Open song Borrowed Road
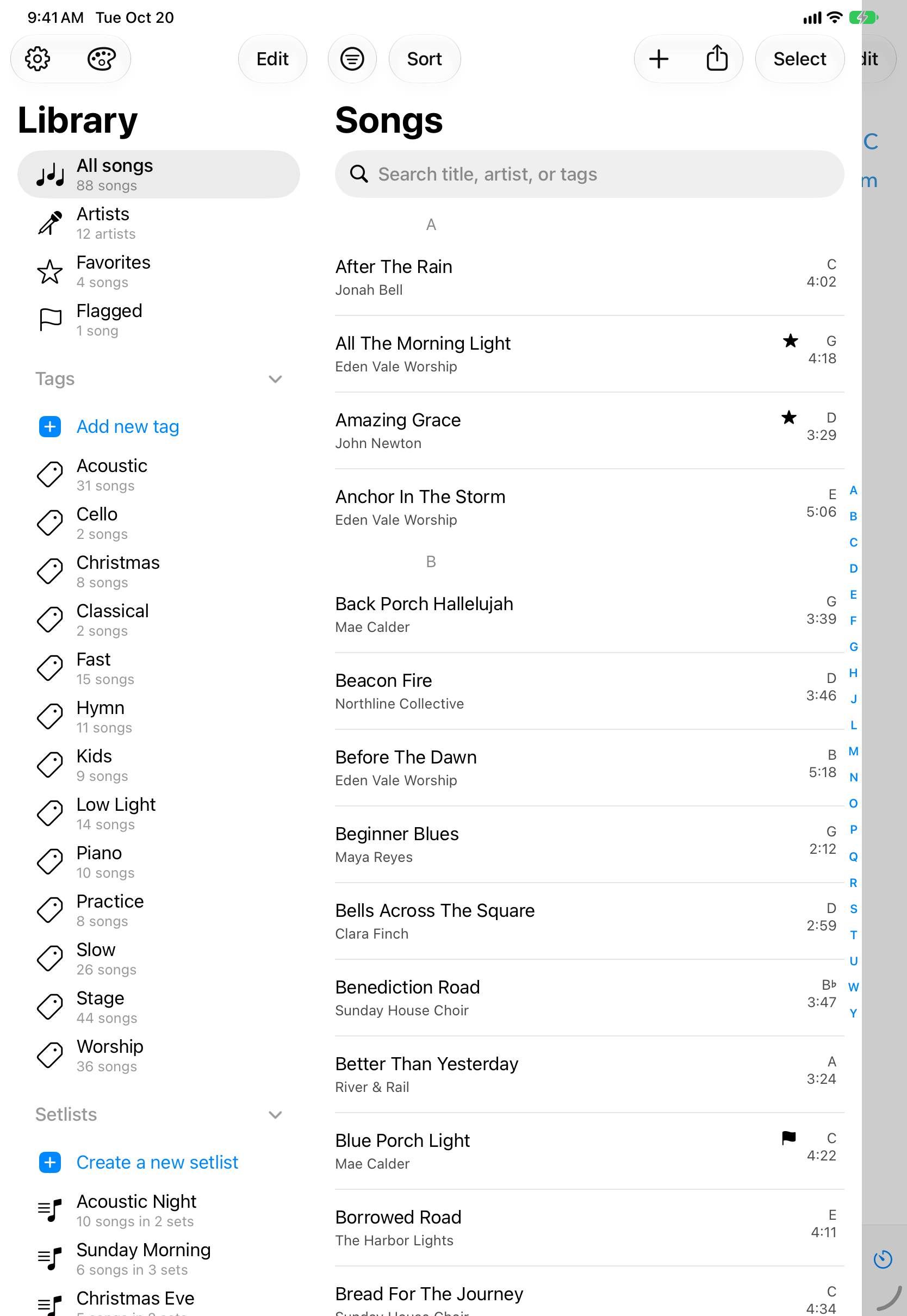Screen dimensions: 907x1316 pos(589,1228)
